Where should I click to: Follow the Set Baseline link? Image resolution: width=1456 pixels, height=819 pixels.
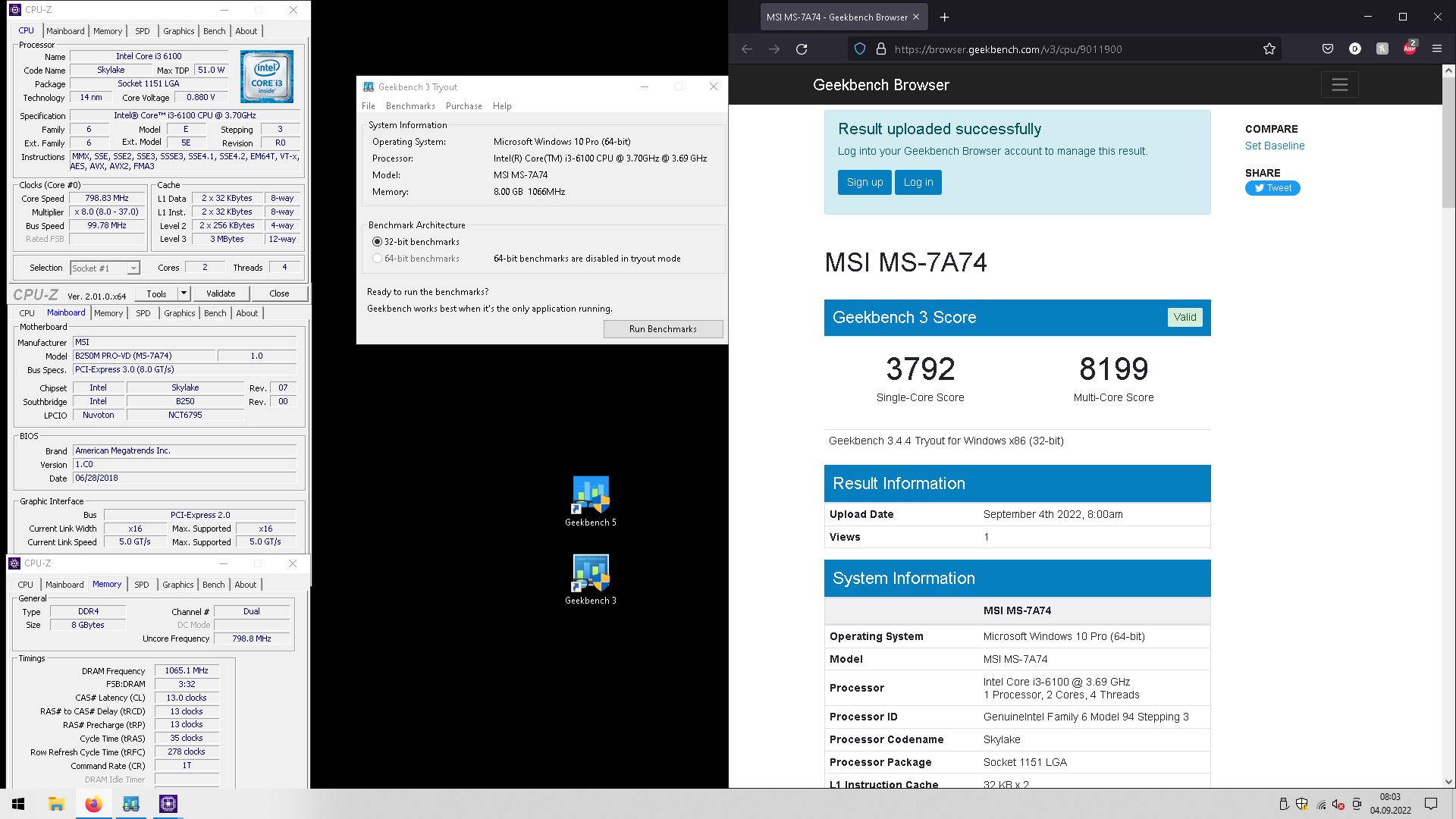point(1275,146)
